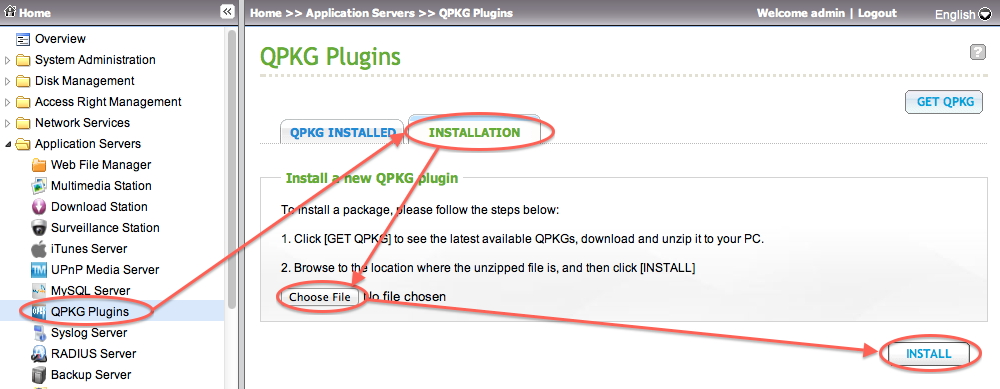Collapse the left sidebar panel
This screenshot has height=389, width=1000.
(x=227, y=12)
